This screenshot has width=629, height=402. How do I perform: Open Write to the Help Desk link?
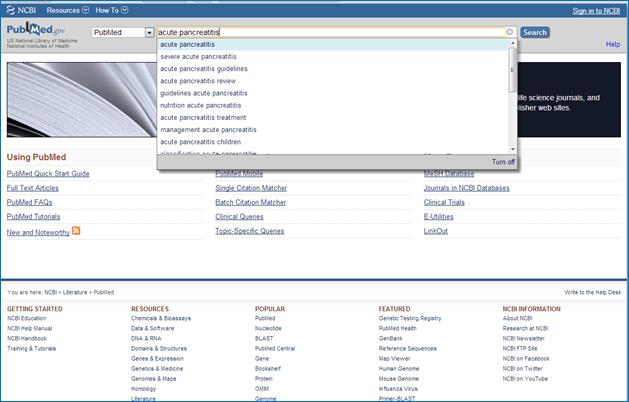coord(592,292)
